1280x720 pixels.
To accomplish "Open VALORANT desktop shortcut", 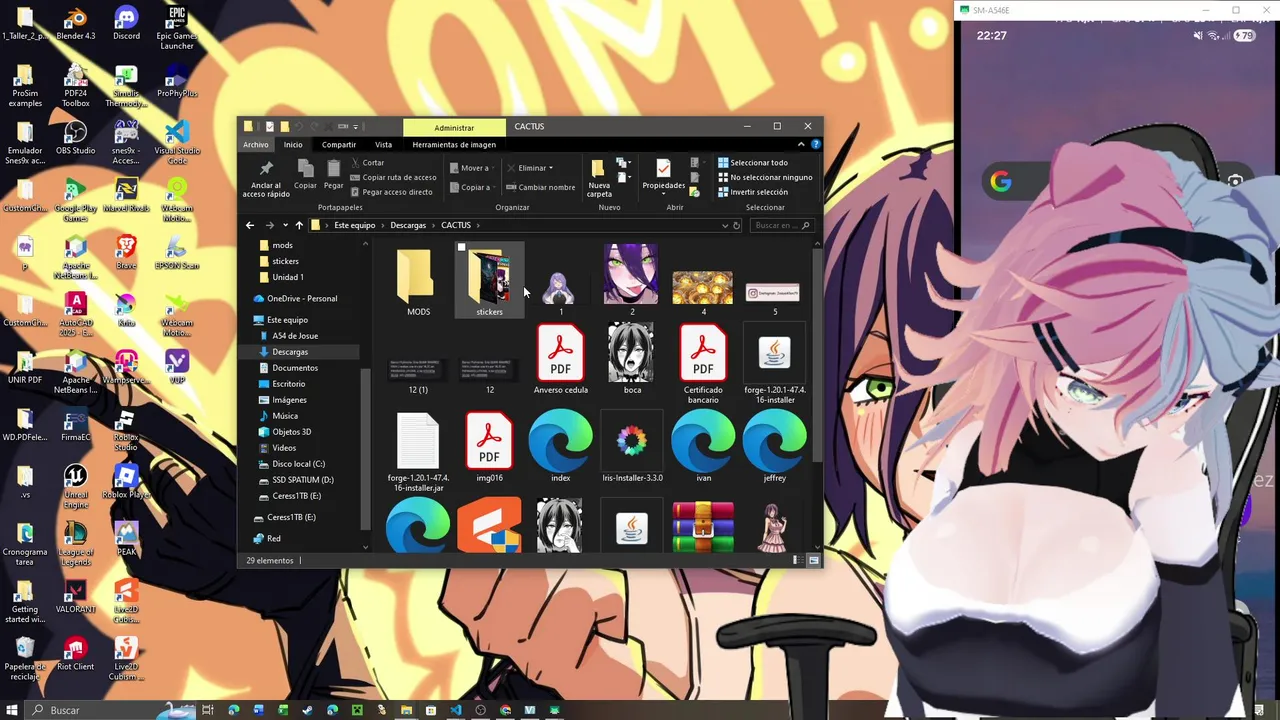I will (76, 597).
